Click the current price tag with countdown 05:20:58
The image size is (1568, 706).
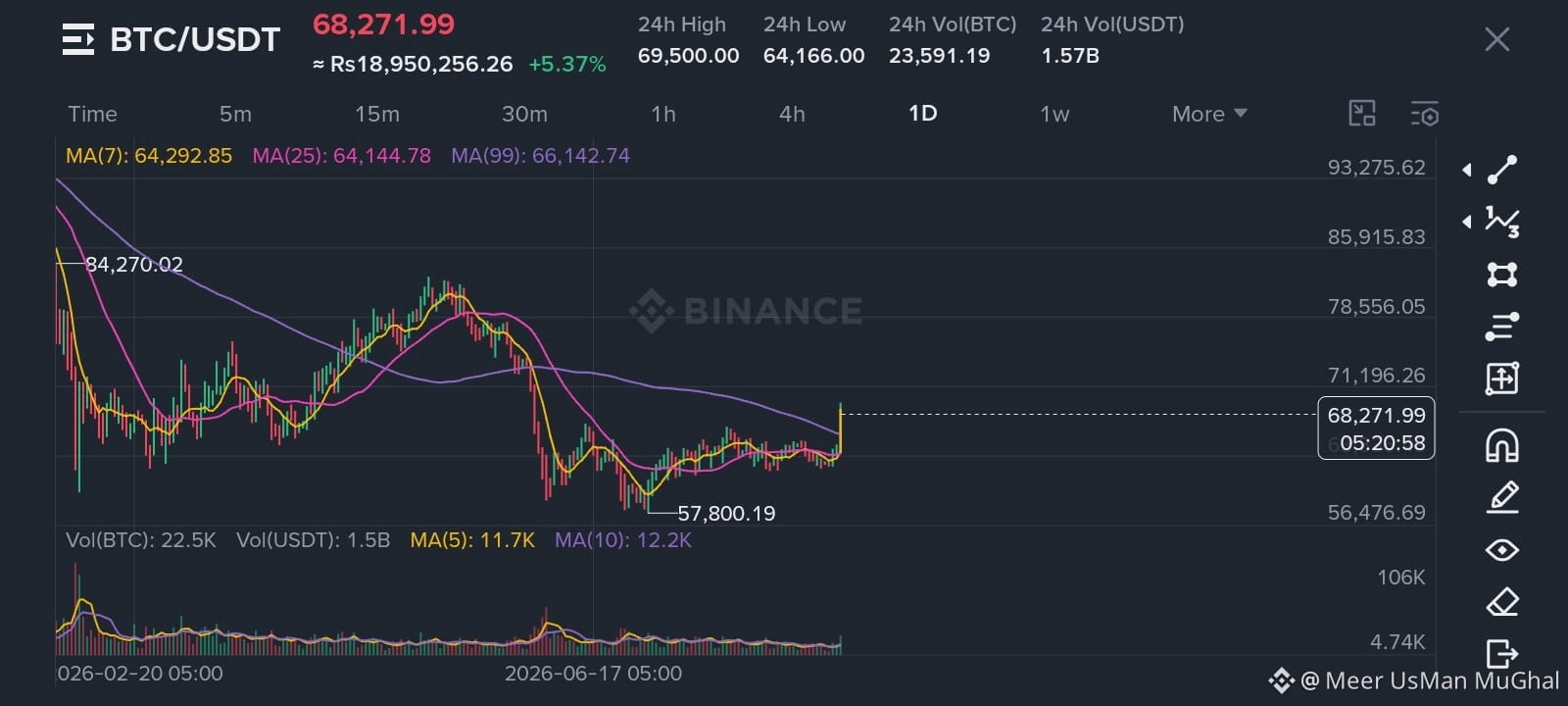click(1377, 429)
